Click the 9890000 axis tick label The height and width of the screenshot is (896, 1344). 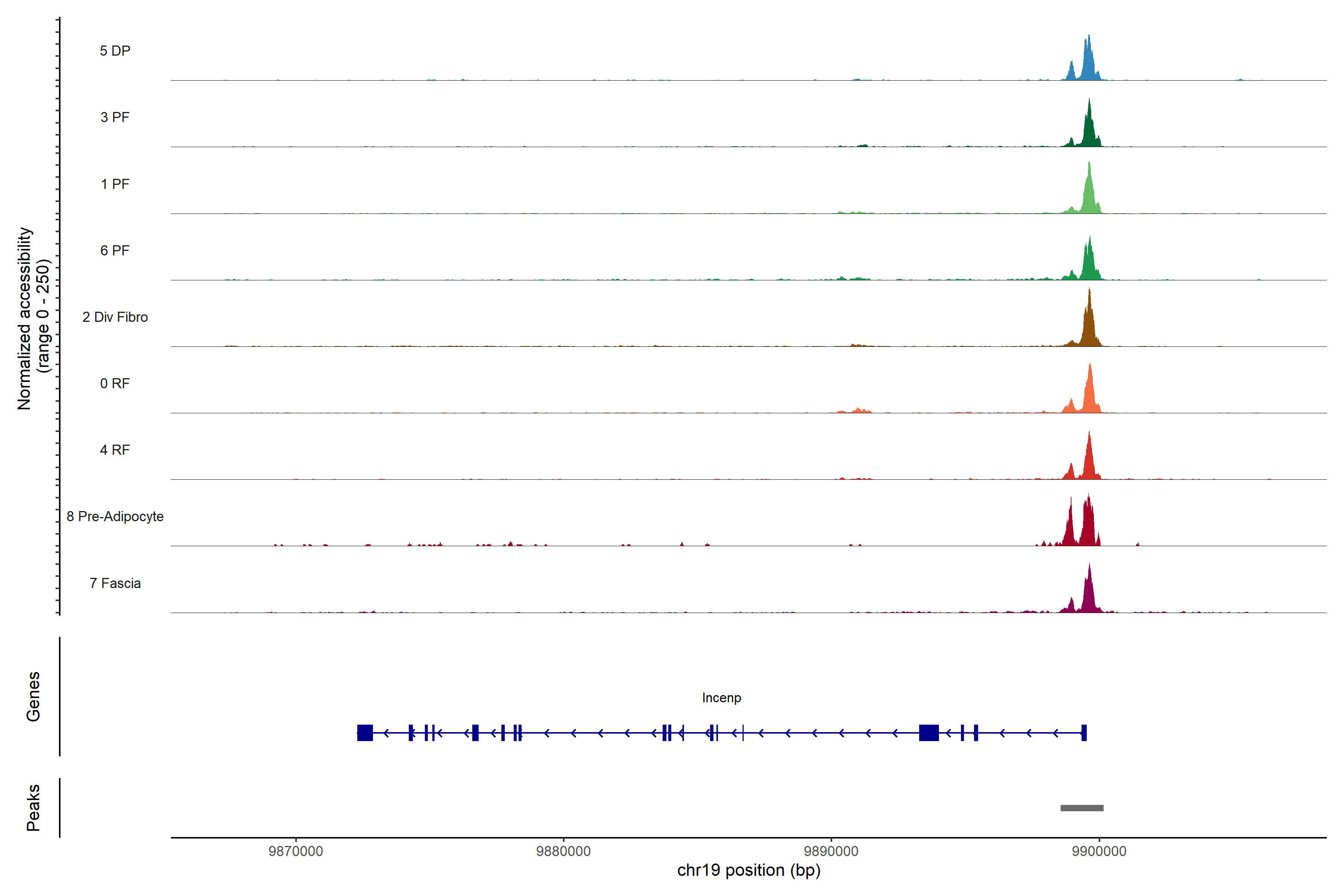[831, 851]
